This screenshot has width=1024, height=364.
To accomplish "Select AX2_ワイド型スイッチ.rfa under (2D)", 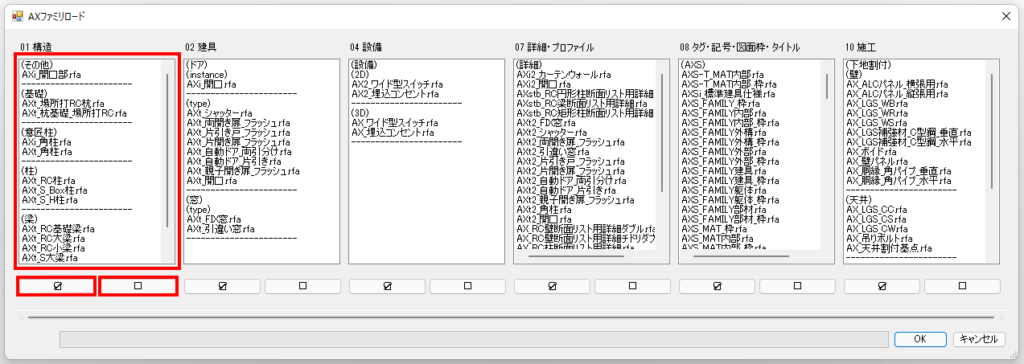I will tap(397, 84).
